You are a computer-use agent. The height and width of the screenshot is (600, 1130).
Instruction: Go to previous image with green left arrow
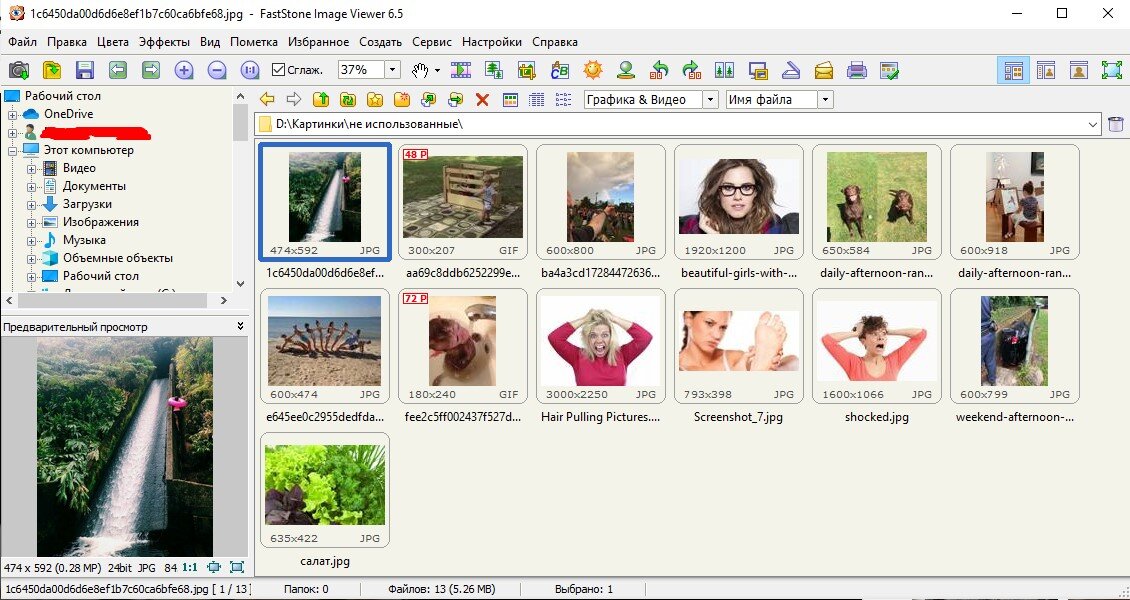click(118, 70)
